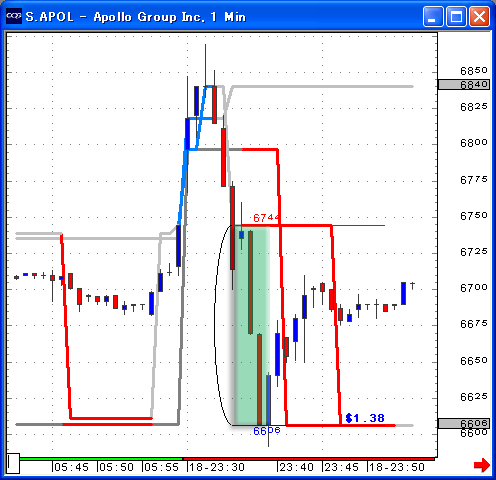The height and width of the screenshot is (480, 496).
Task: Click the 6650 price scale label
Action: [x=474, y=361]
